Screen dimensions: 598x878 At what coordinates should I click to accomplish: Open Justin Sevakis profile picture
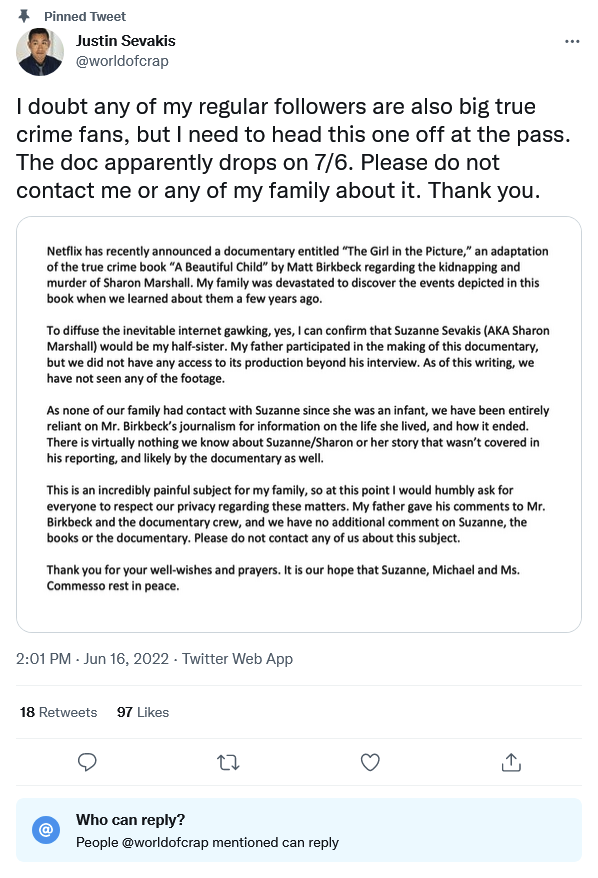click(x=40, y=52)
